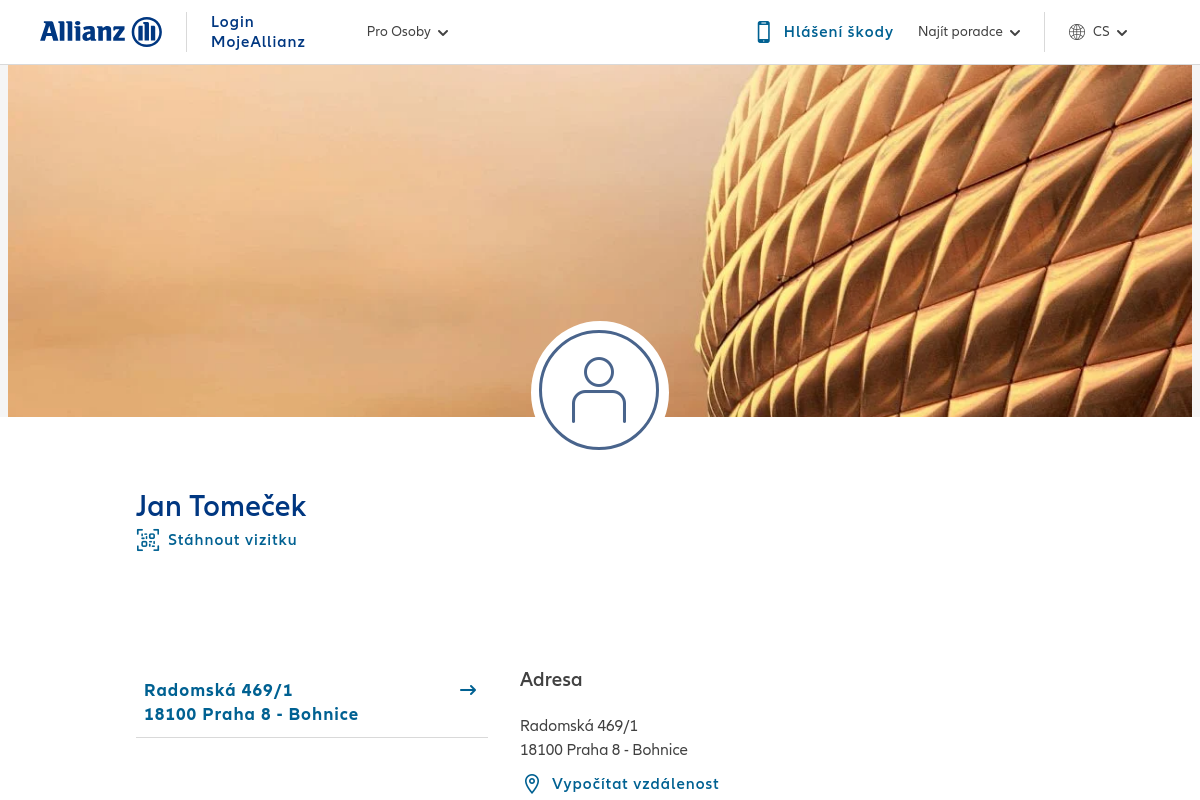The height and width of the screenshot is (800, 1200).
Task: Open Login MojeAllianz
Action: [x=258, y=31]
